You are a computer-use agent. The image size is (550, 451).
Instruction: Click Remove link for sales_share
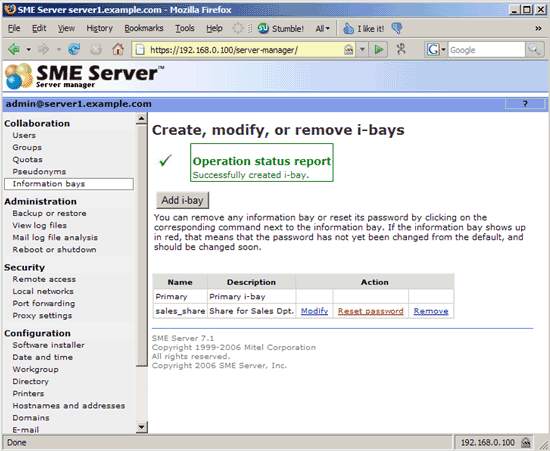431,311
